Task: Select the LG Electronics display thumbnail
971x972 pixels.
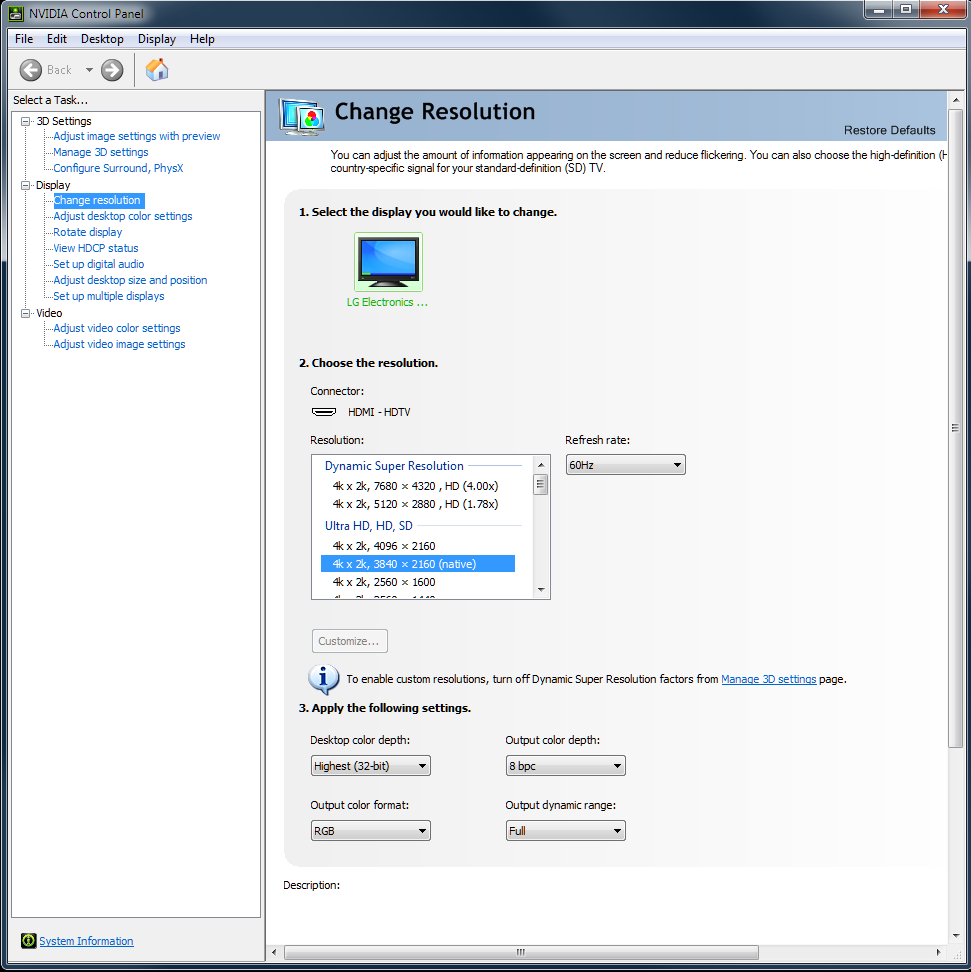Action: pyautogui.click(x=388, y=262)
